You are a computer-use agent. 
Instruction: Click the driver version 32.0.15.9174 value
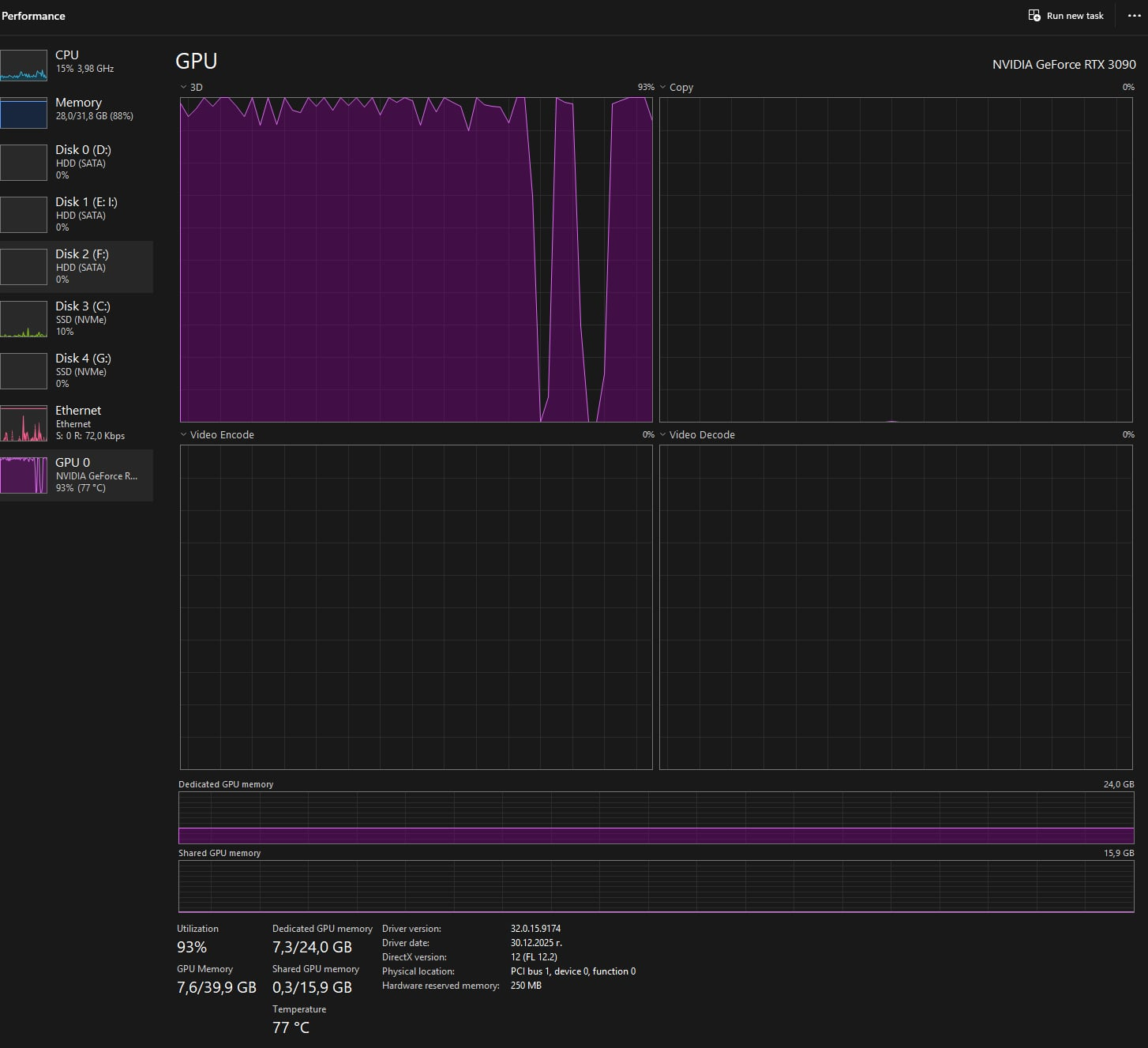(x=535, y=929)
